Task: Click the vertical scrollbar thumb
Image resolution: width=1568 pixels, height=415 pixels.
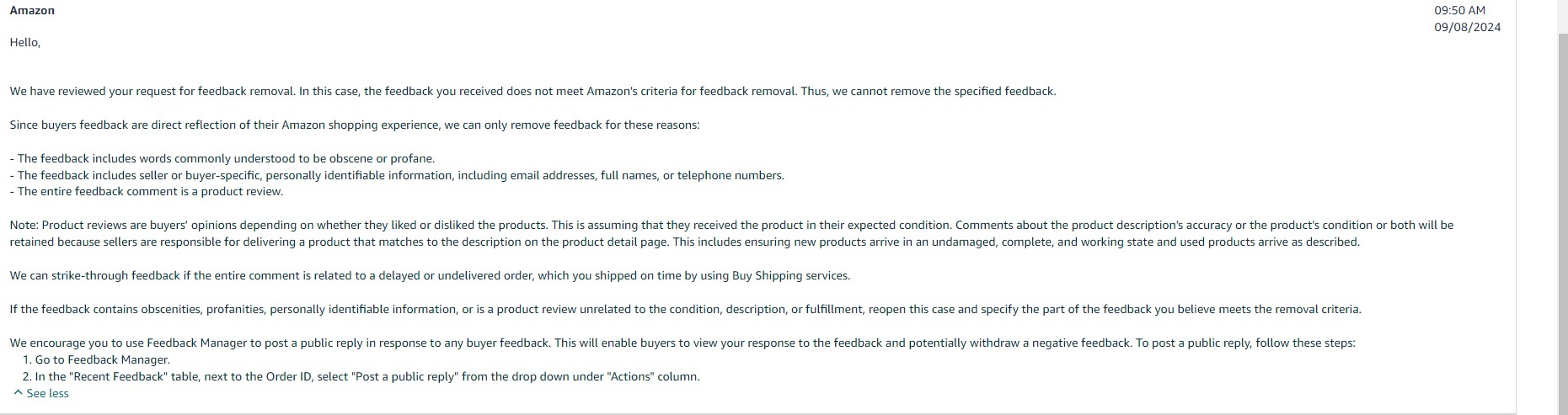Action: click(x=1563, y=225)
